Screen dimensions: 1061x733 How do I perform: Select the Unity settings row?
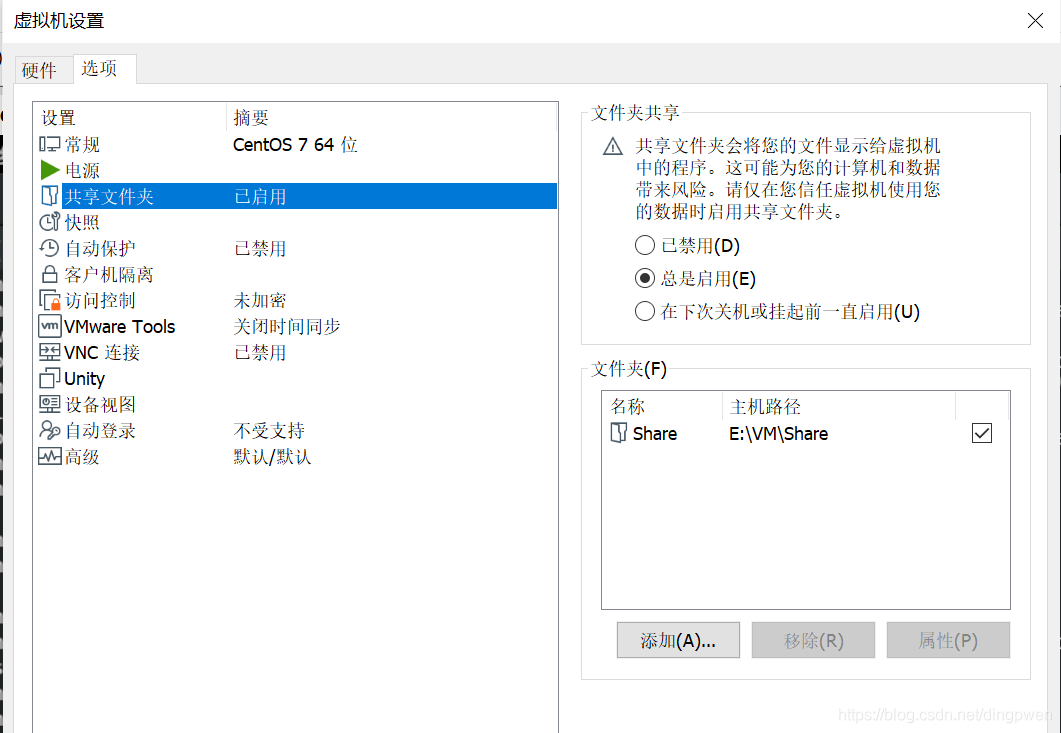(296, 378)
